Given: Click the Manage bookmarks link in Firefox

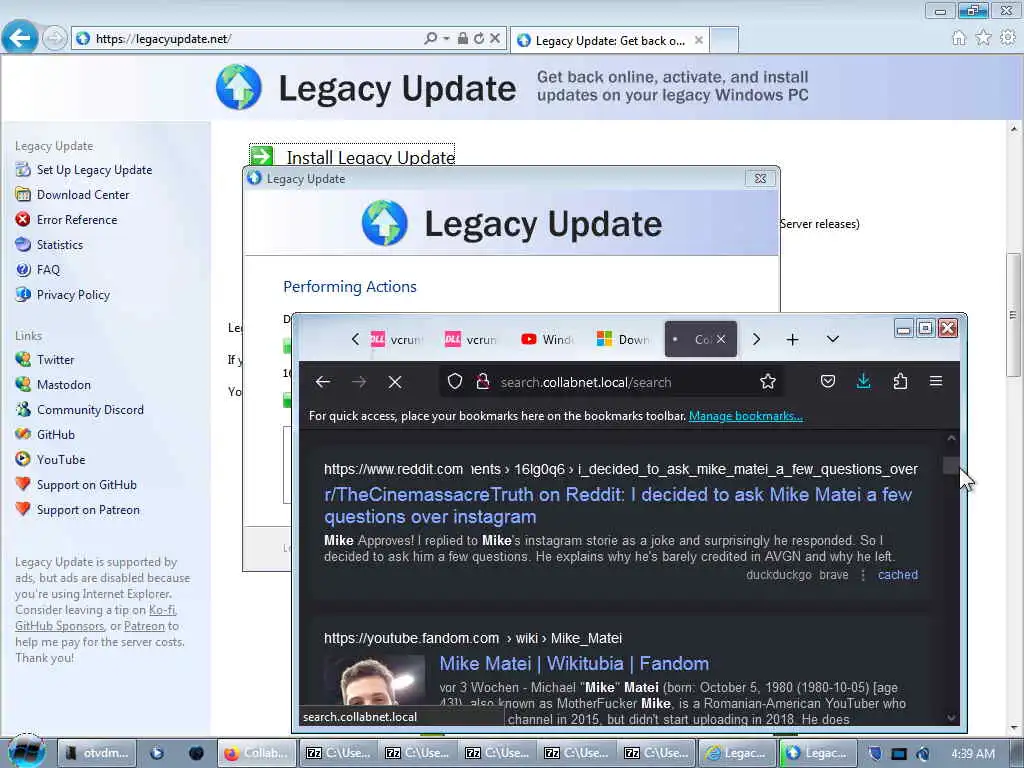Looking at the screenshot, I should 746,416.
